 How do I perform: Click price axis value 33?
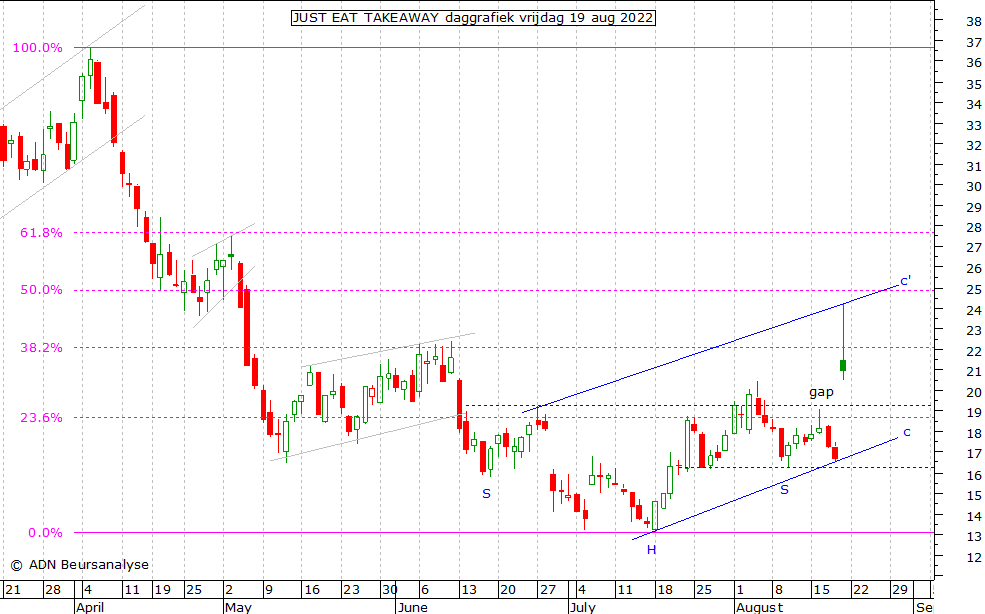(974, 126)
